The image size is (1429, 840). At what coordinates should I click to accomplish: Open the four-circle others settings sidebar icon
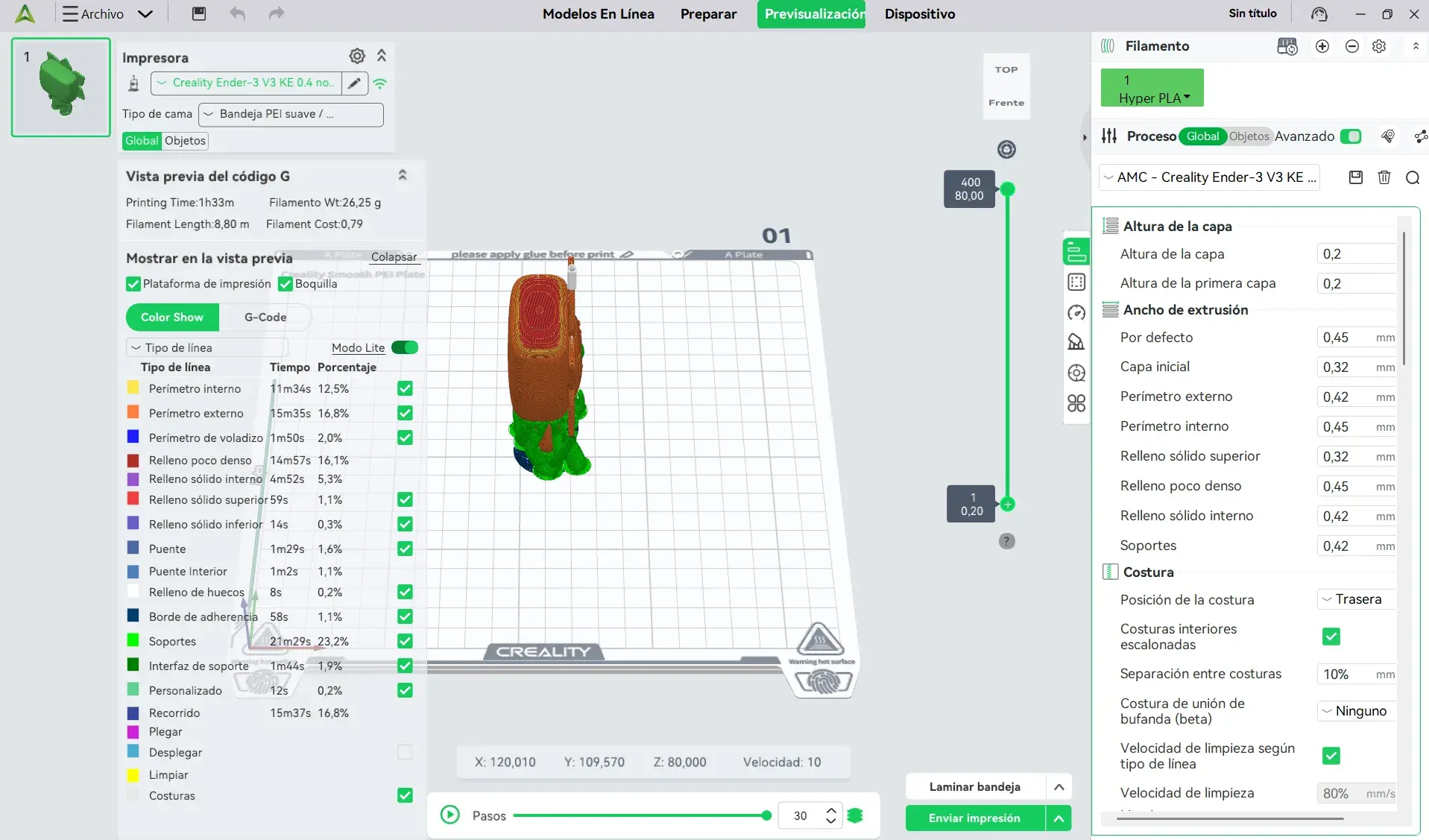(1076, 403)
